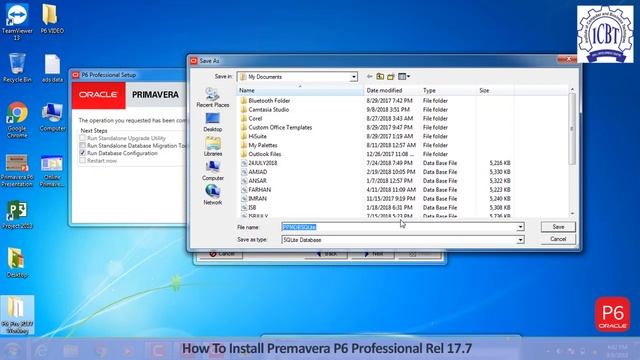Toggle the Restart now checkbox

coord(83,161)
